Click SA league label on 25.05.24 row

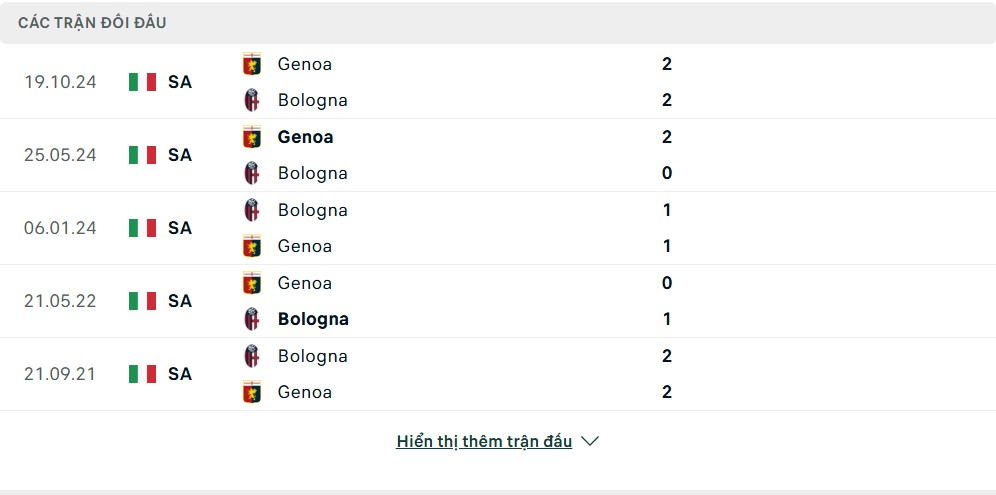(180, 155)
